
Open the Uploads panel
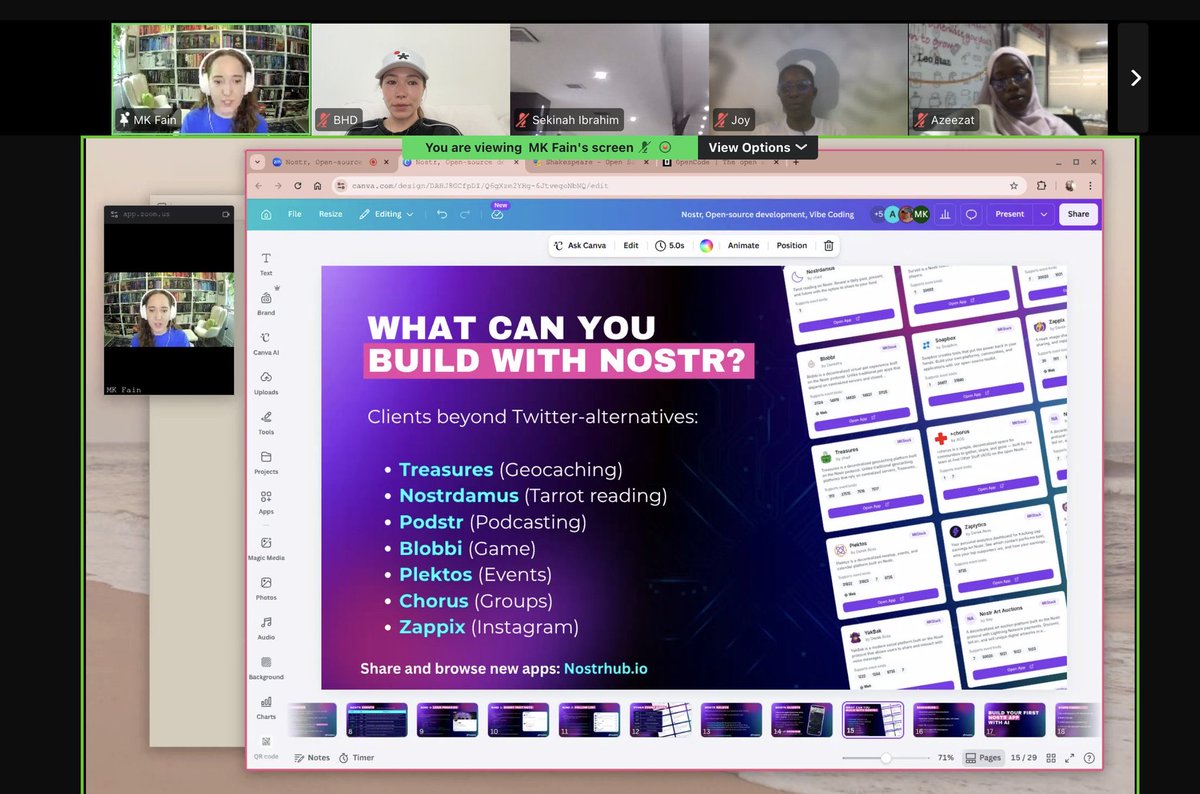(266, 383)
